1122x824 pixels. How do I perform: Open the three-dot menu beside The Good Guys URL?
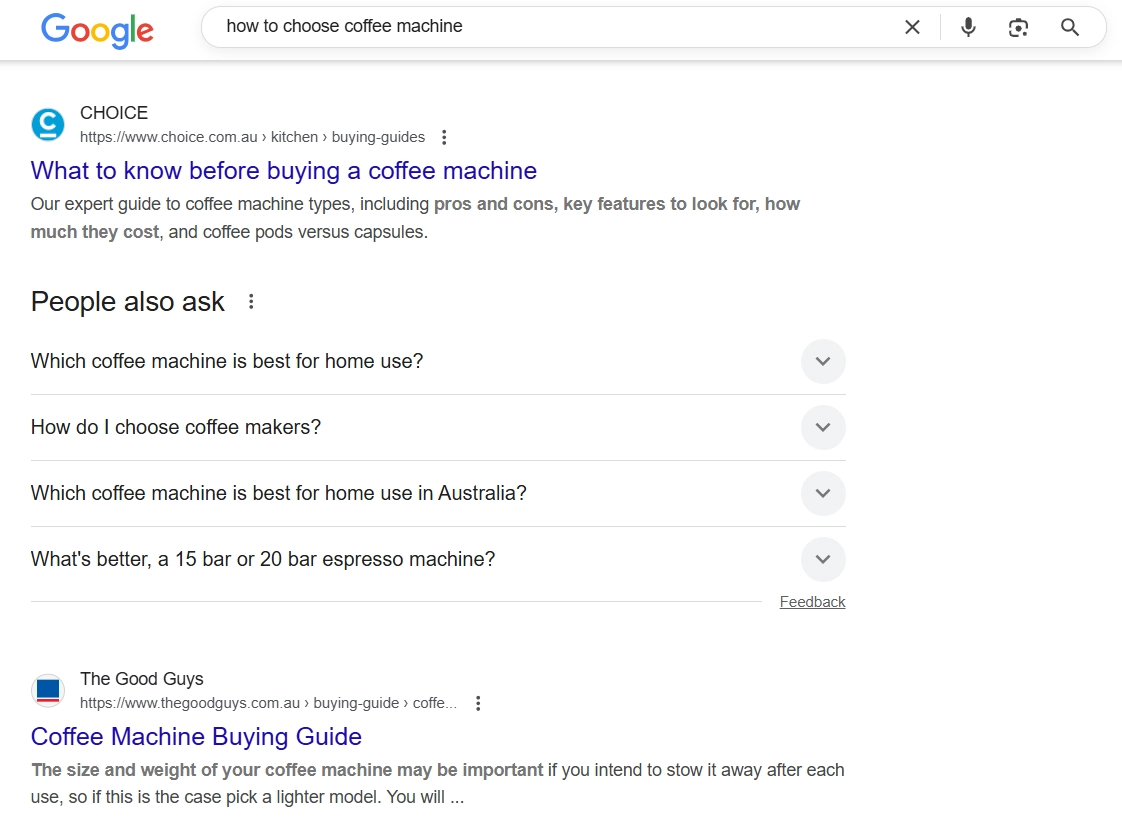click(x=478, y=704)
